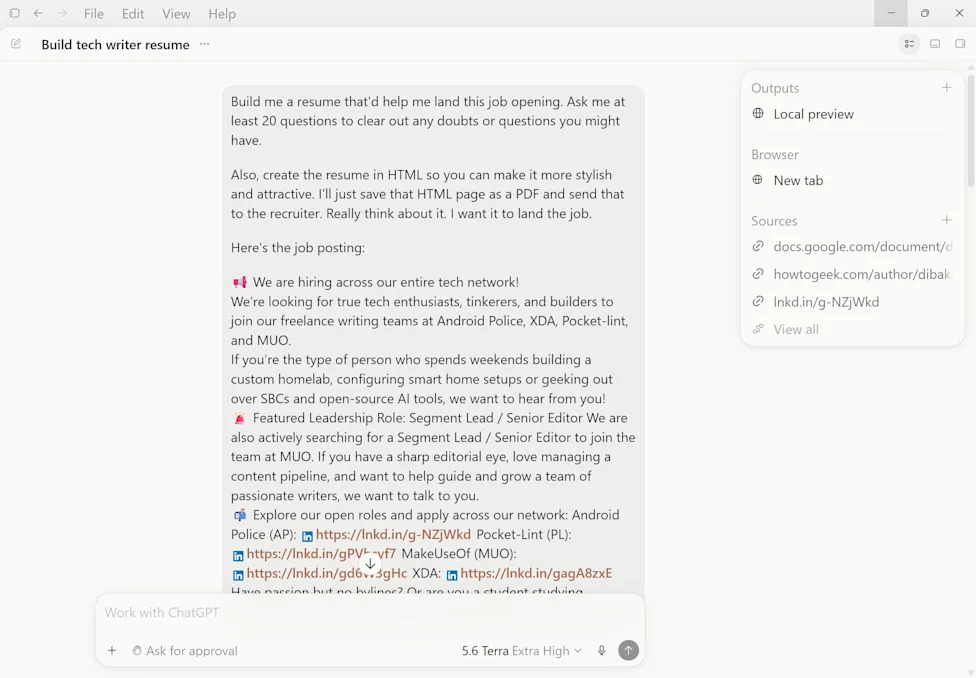Viewport: 976px width, 678px height.
Task: Click the "Here's the job posting:" line
Action: click(298, 248)
